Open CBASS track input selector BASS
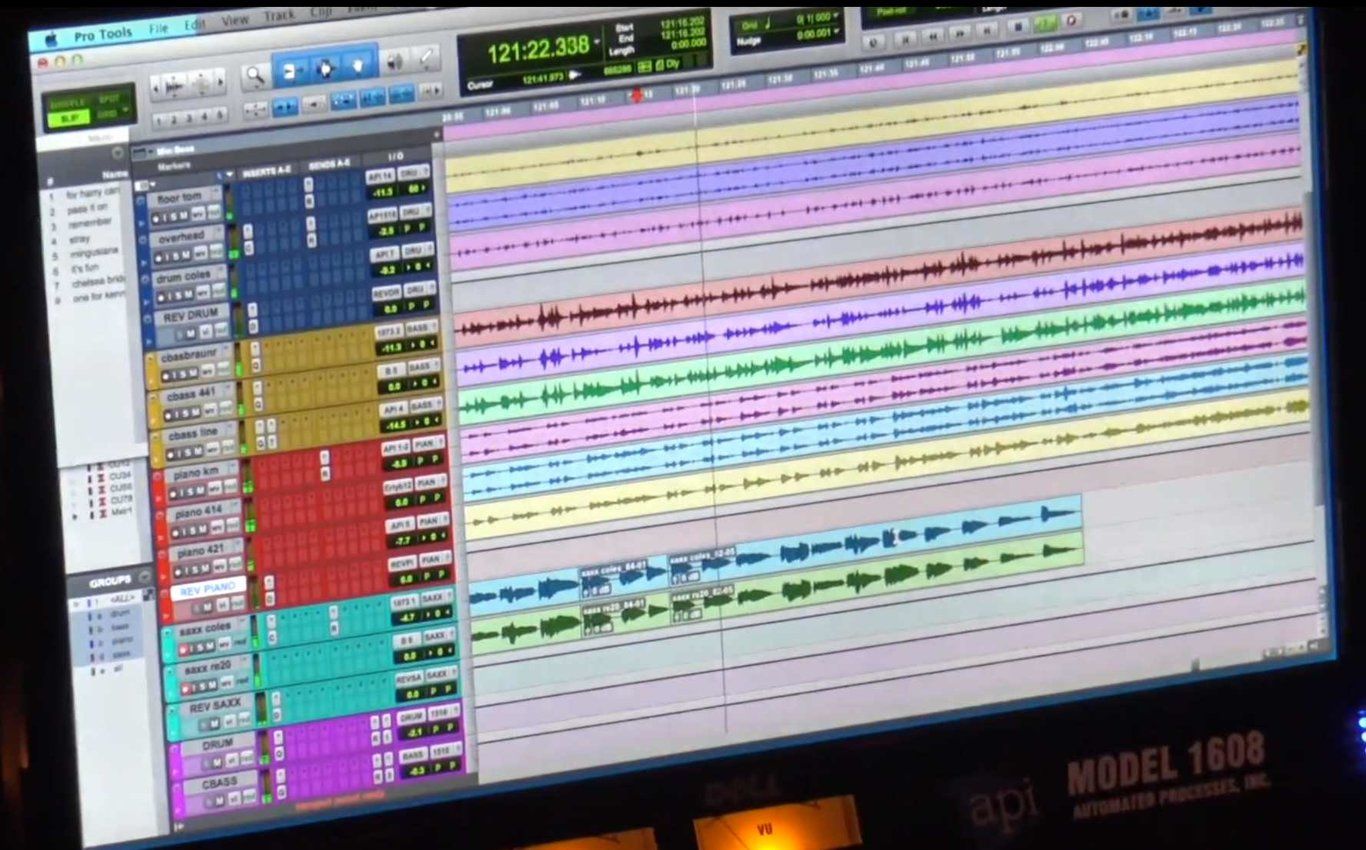The height and width of the screenshot is (850, 1366). point(413,755)
